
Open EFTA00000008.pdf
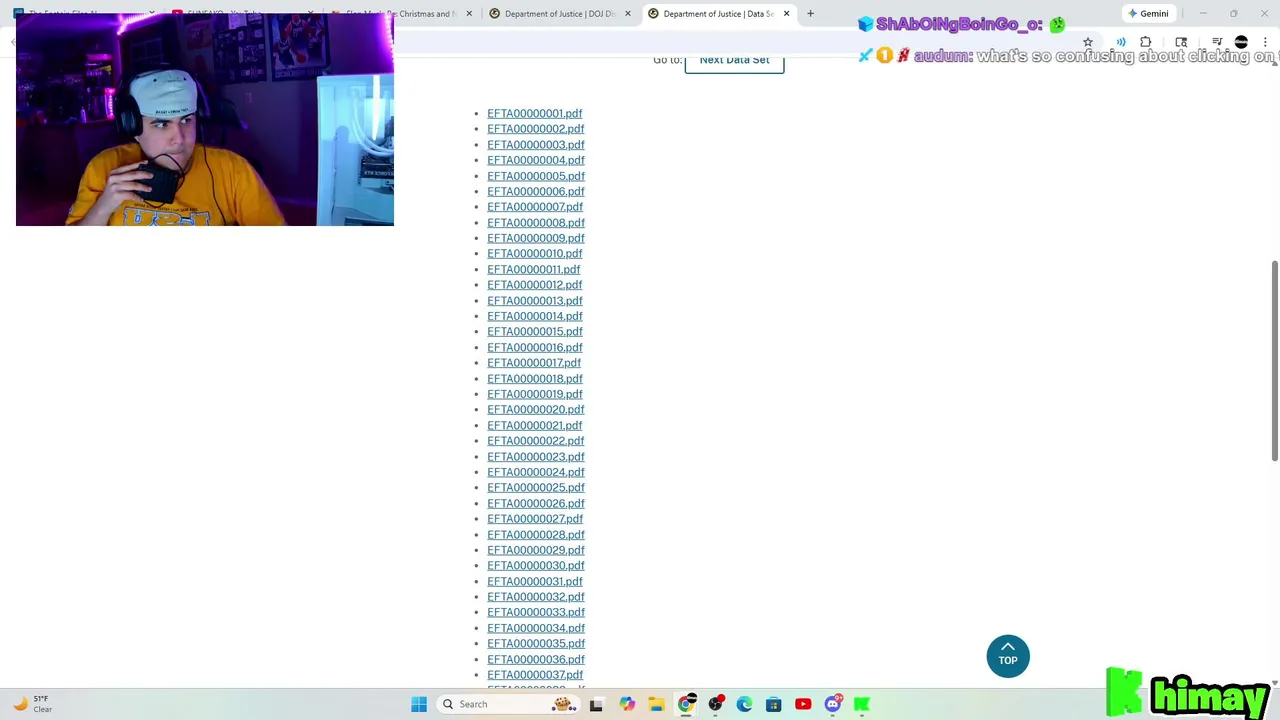(x=535, y=223)
